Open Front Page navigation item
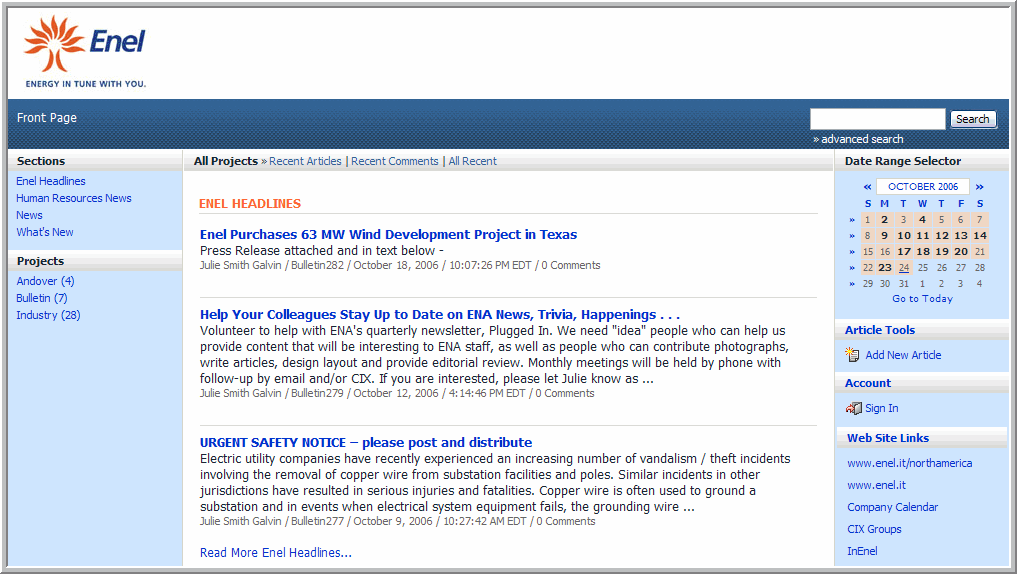Image resolution: width=1017 pixels, height=574 pixels. tap(47, 117)
